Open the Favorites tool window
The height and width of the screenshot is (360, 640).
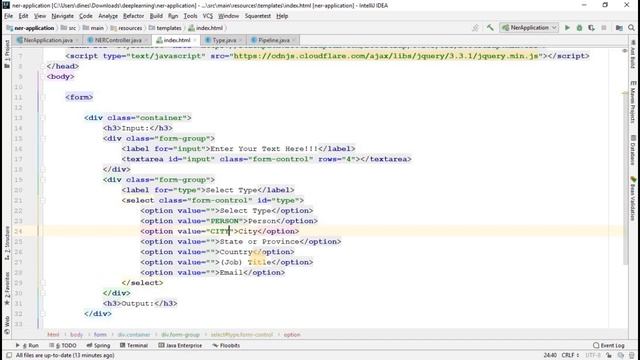pos(7,288)
